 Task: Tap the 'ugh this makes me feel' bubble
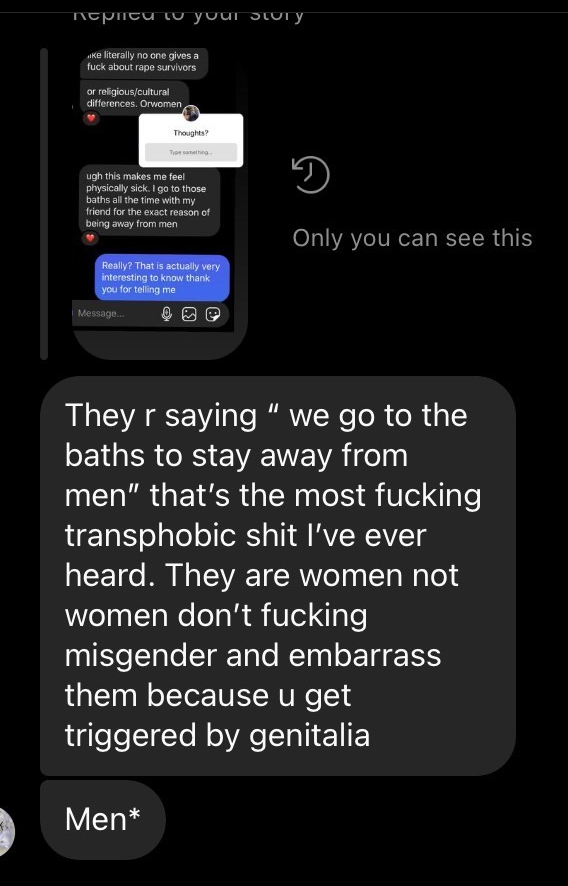(149, 200)
